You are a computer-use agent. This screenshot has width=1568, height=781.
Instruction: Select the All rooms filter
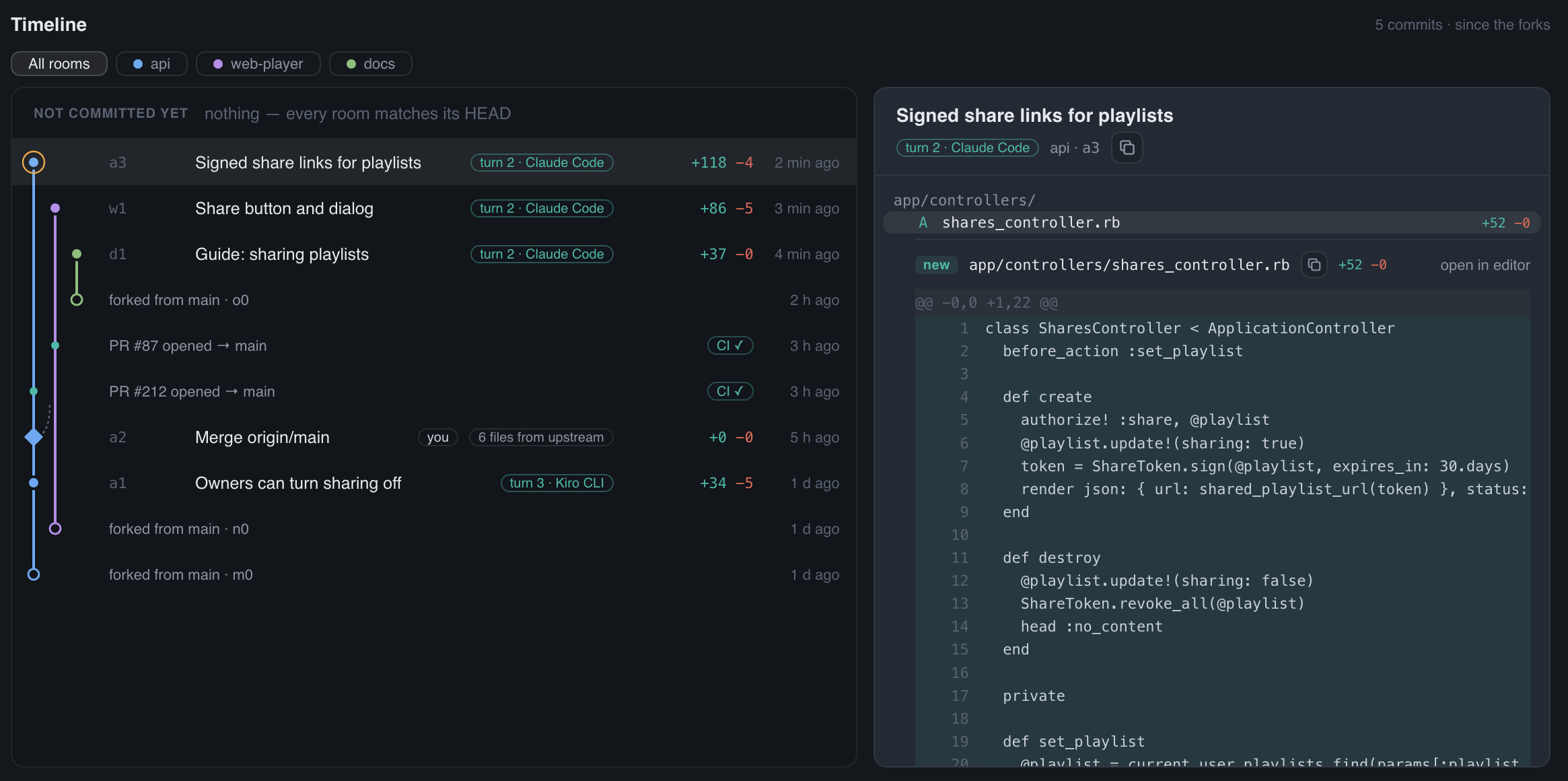[59, 64]
